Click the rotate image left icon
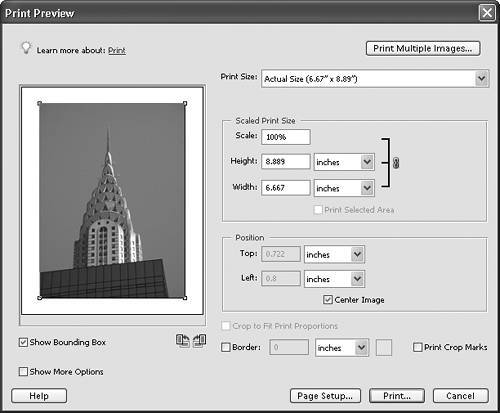This screenshot has width=500, height=413. click(x=183, y=341)
